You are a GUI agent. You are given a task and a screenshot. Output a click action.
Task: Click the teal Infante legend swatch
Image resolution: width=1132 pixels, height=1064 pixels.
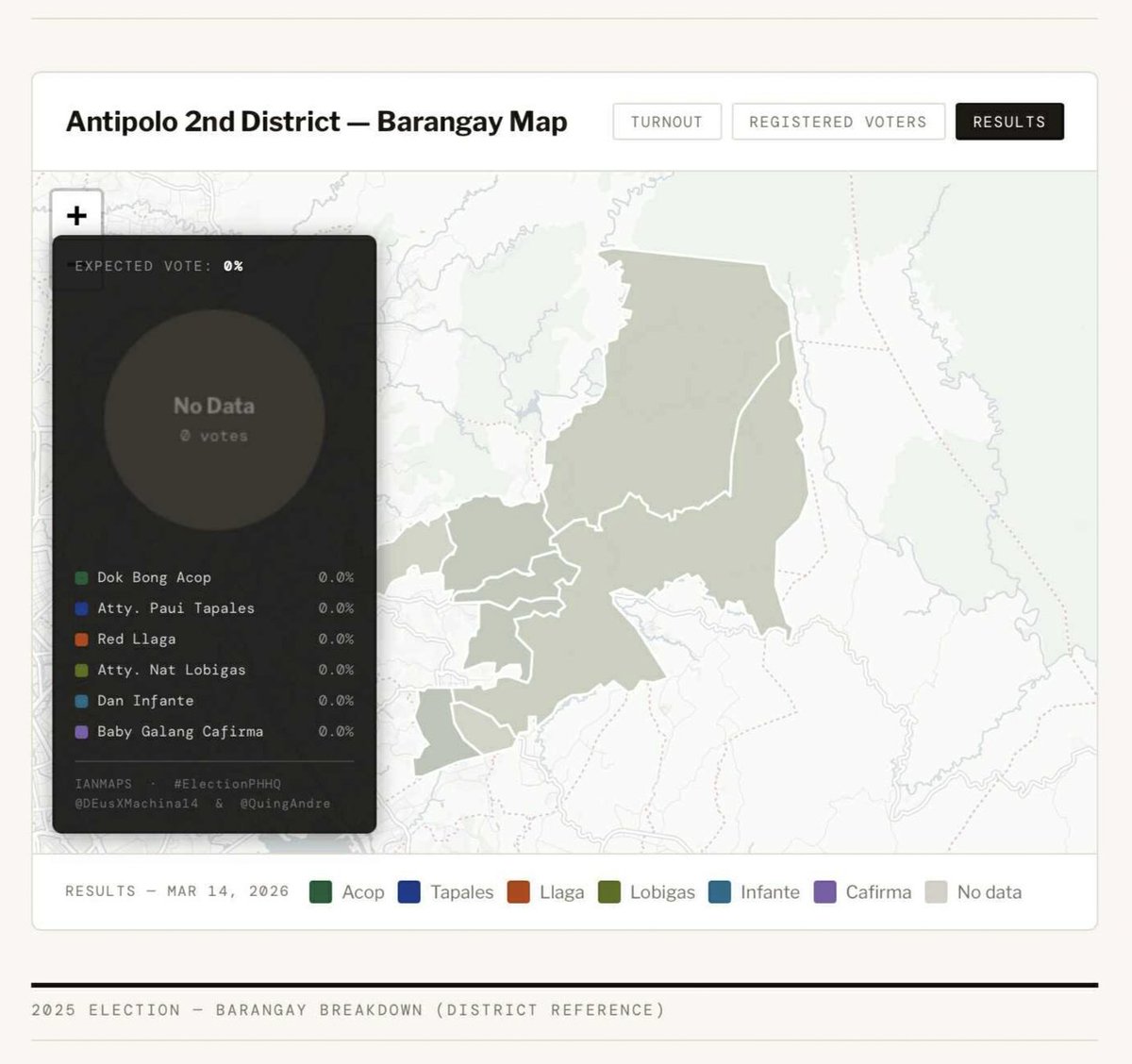(x=720, y=892)
